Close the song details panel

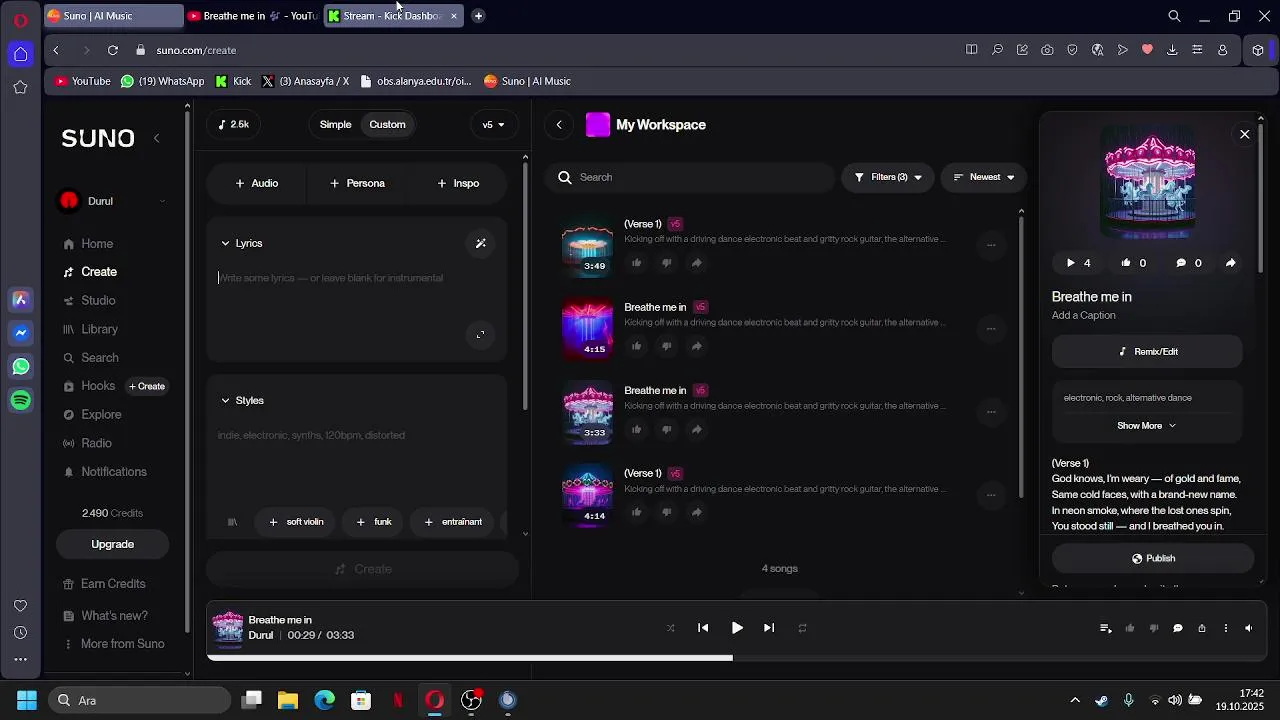pyautogui.click(x=1244, y=134)
